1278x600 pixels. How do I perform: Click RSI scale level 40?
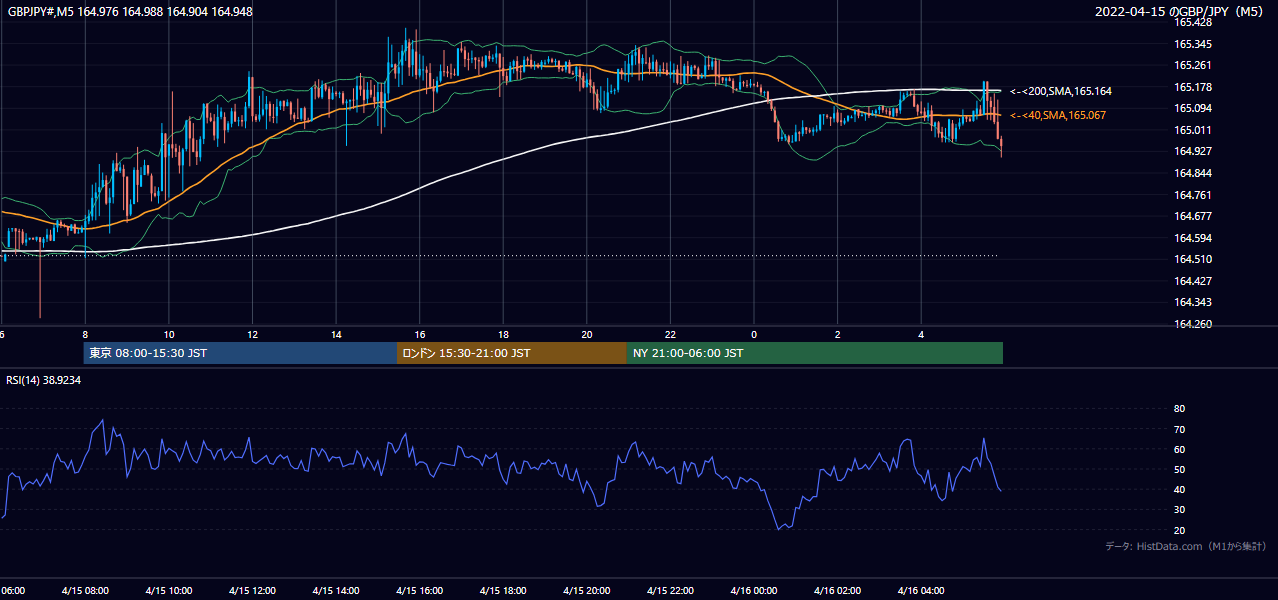pyautogui.click(x=1179, y=489)
